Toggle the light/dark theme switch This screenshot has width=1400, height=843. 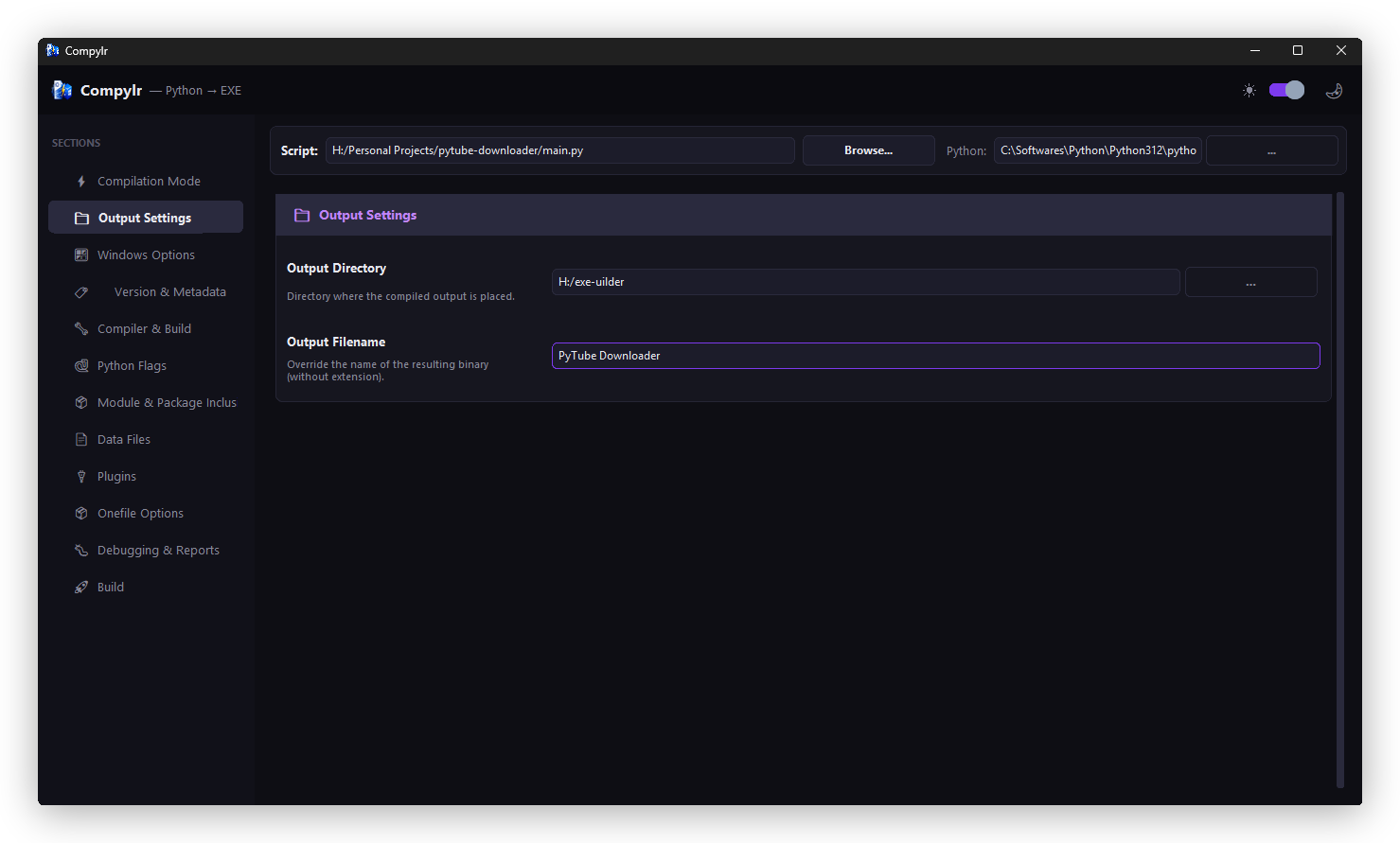tap(1286, 90)
